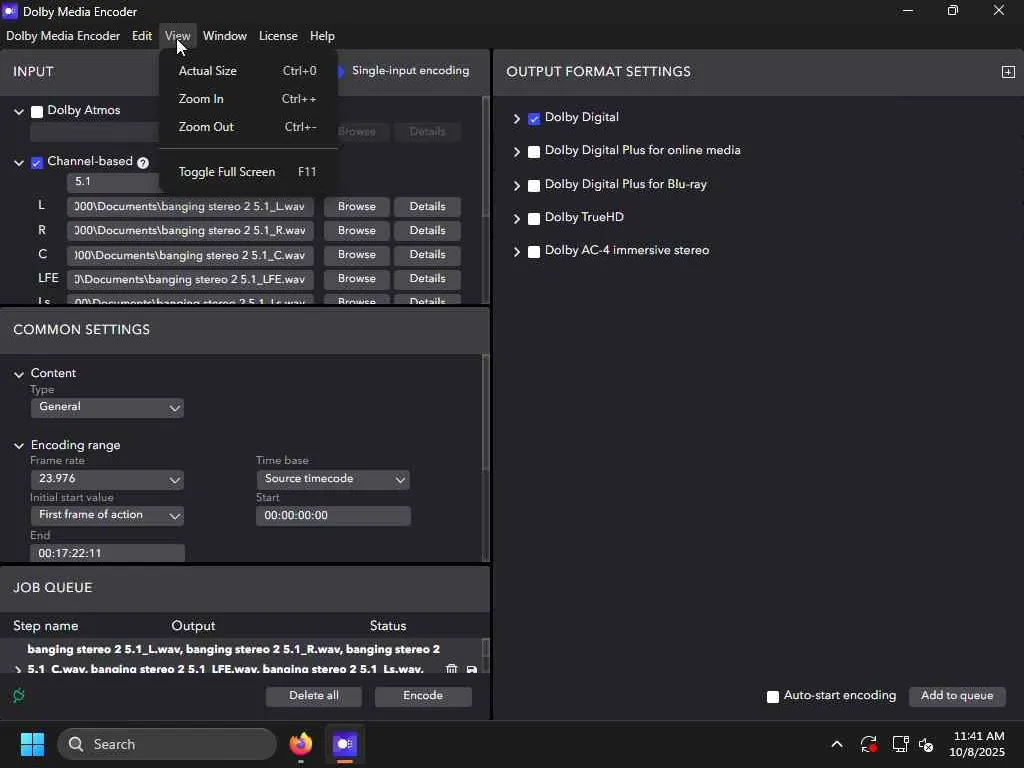
Task: Check Dolby Digital Plus for online media
Action: click(534, 152)
